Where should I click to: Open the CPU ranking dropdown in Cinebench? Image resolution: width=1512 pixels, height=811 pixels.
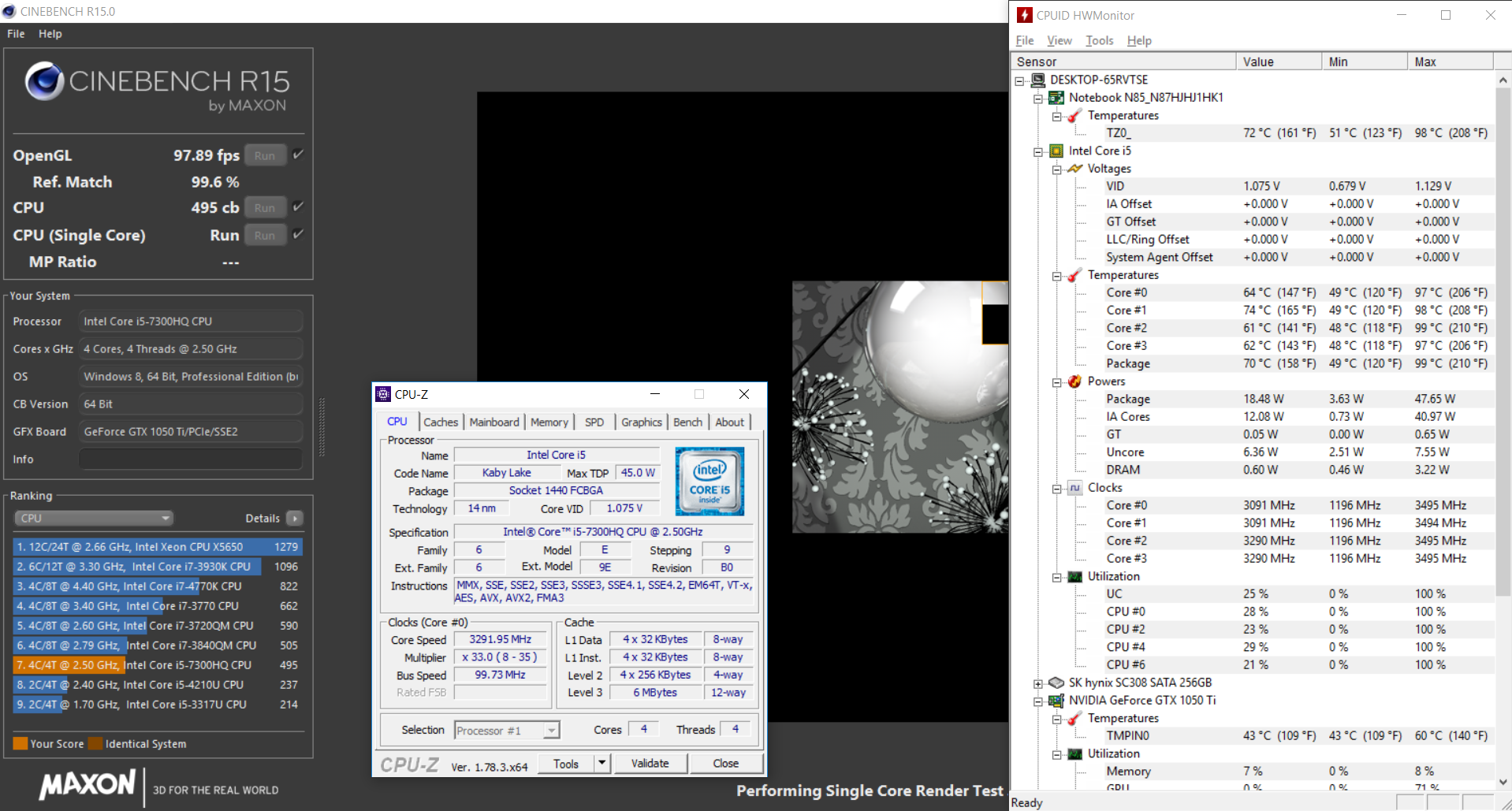tap(94, 518)
